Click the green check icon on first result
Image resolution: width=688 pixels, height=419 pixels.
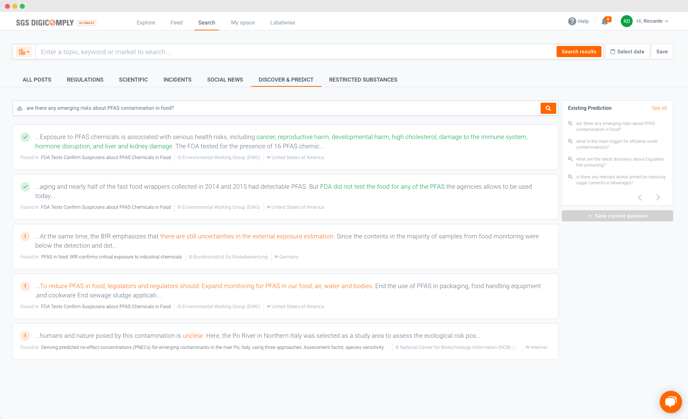[25, 137]
